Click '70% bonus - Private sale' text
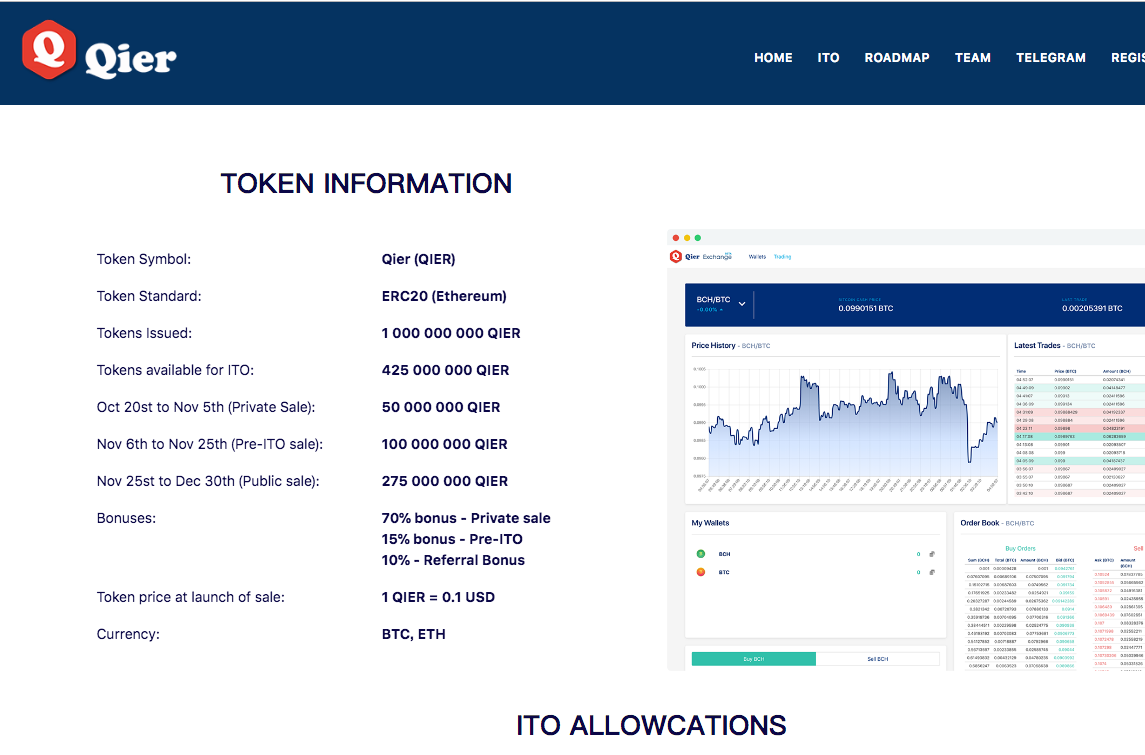Viewport: 1145px width, 755px height. pos(466,518)
